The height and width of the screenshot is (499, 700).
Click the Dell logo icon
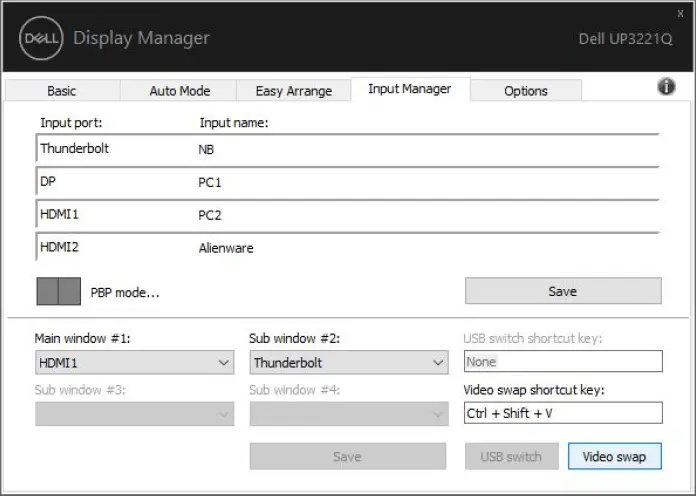(x=41, y=38)
